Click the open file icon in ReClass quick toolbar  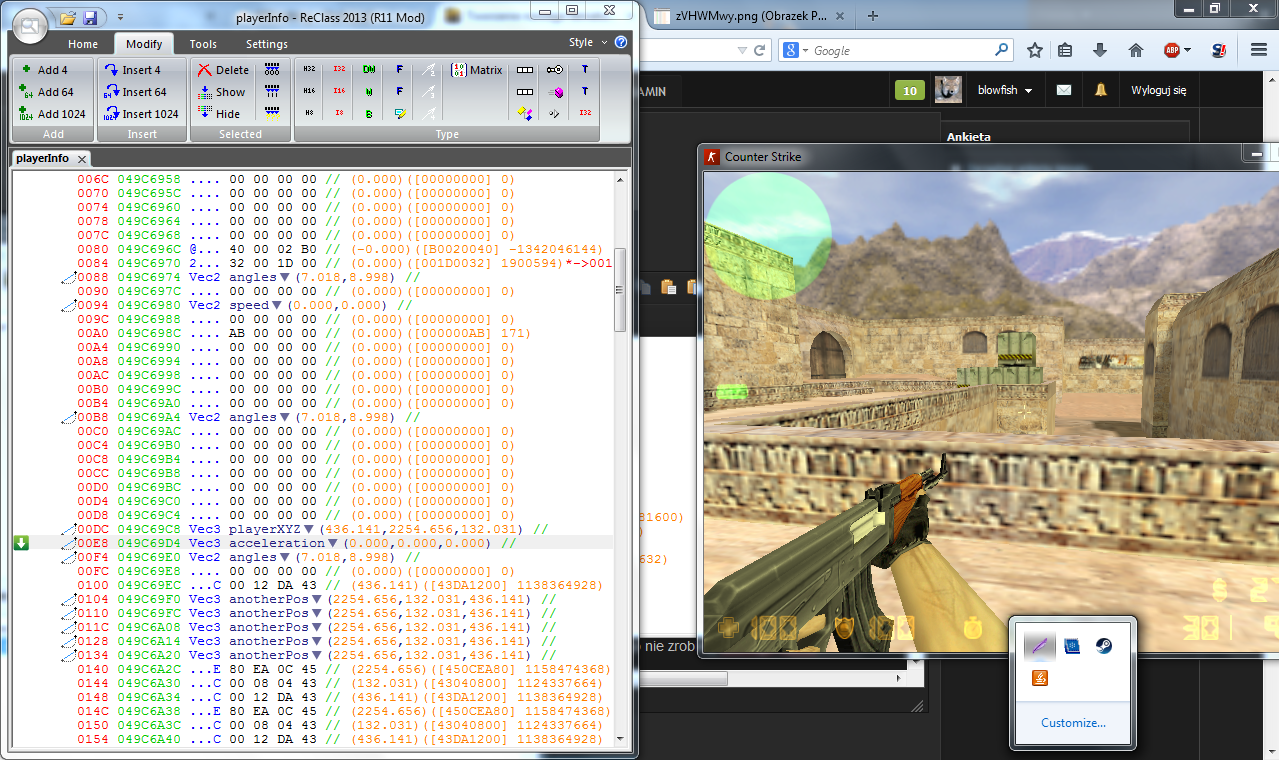coord(68,18)
